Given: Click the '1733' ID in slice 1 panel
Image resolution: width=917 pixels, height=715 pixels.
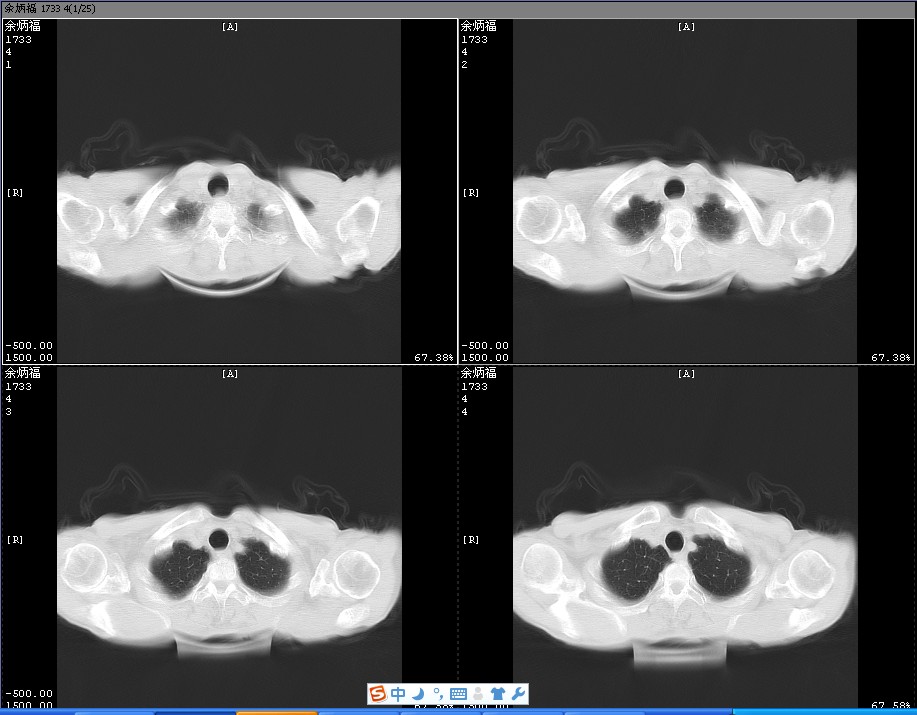Looking at the screenshot, I should [19, 39].
